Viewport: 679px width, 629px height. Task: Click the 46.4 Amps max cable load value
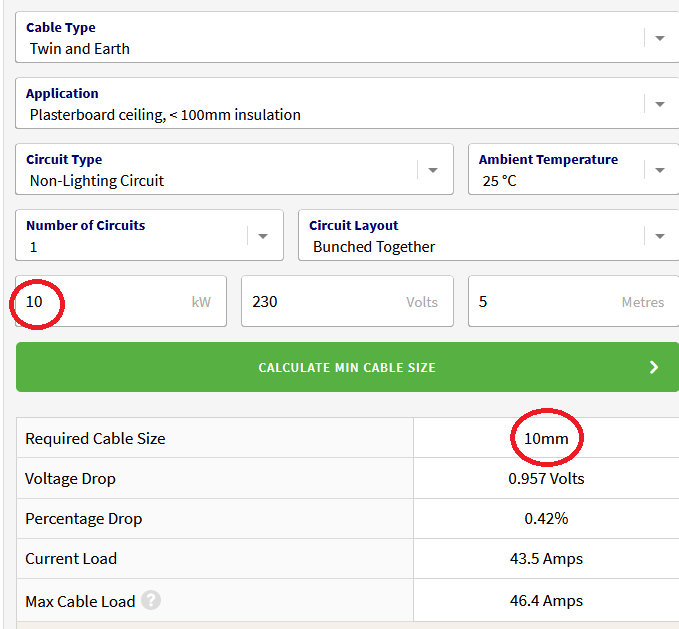click(x=546, y=601)
